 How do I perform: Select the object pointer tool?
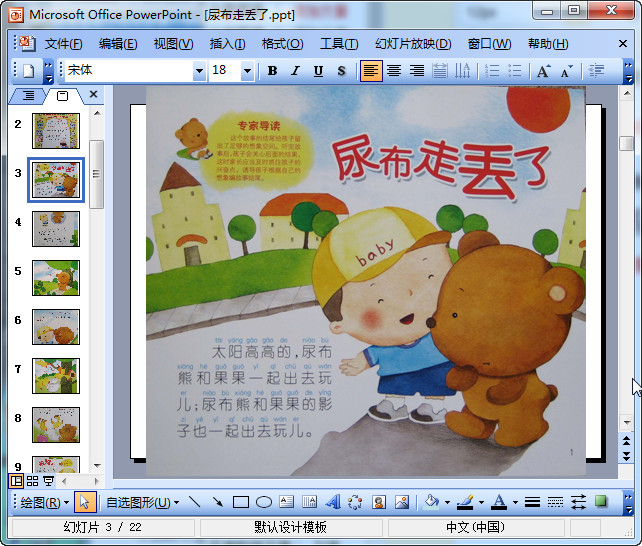point(85,502)
